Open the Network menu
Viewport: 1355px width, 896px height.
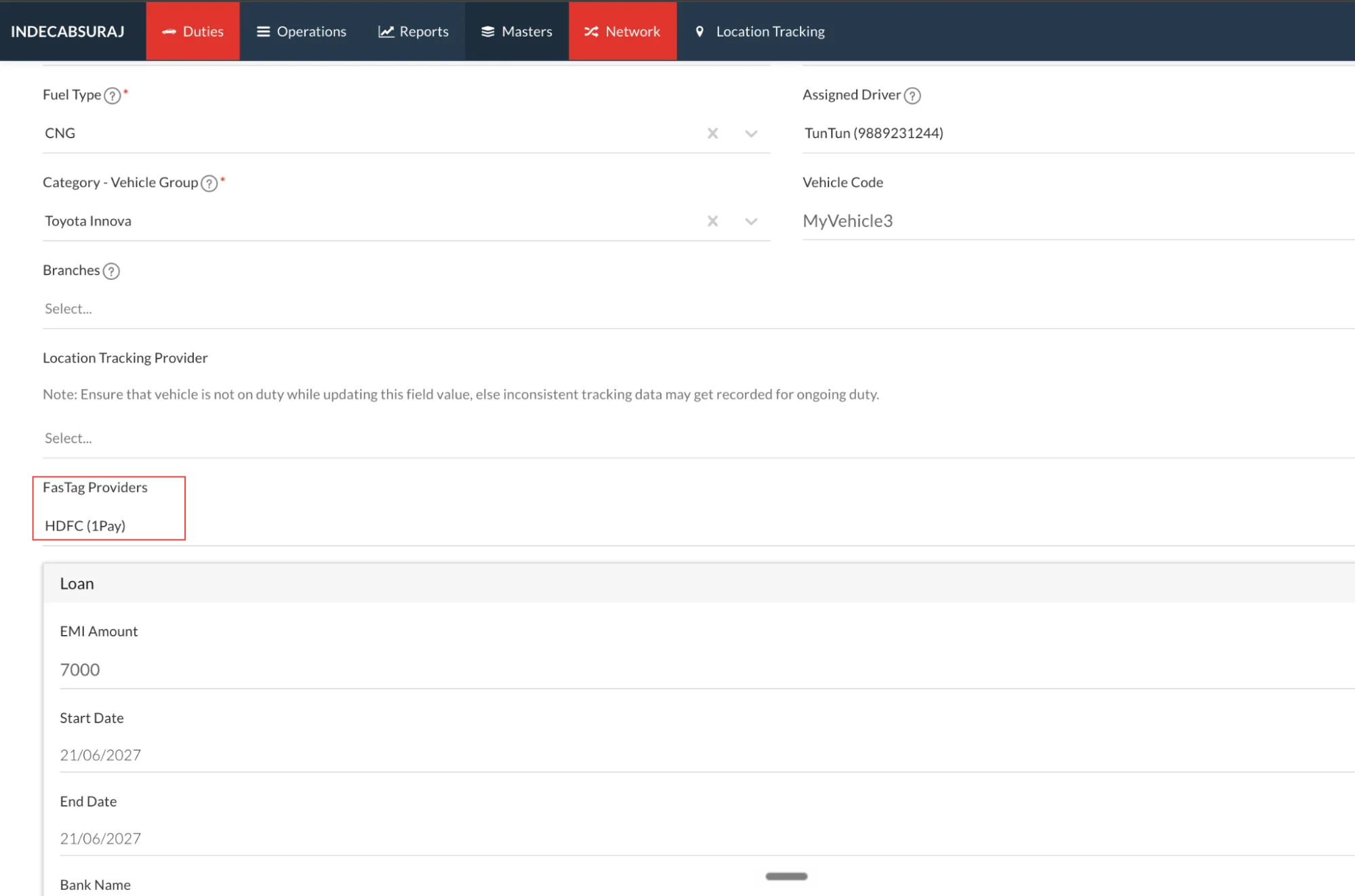click(x=622, y=31)
